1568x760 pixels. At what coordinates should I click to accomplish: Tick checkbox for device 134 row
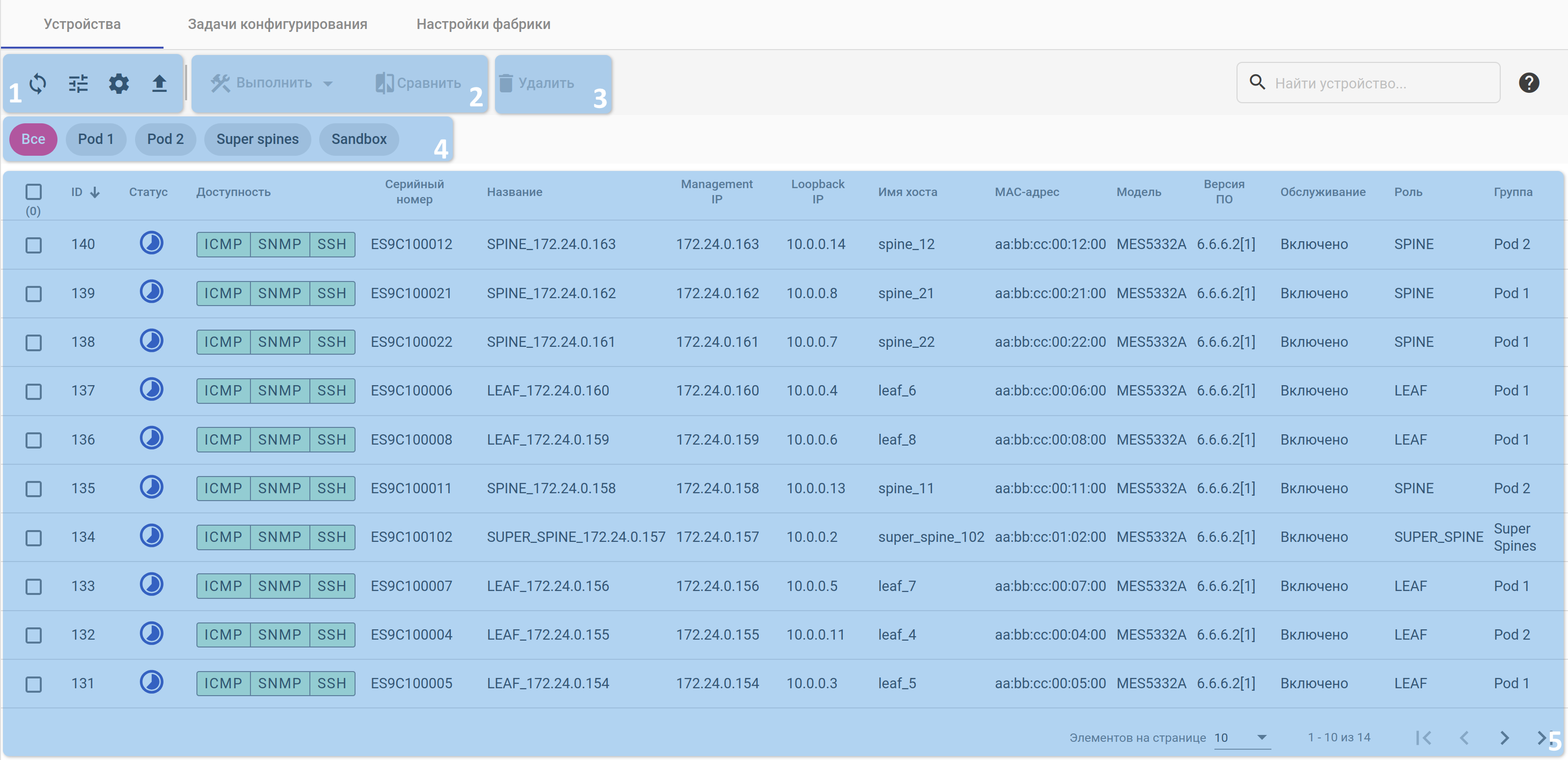[33, 538]
